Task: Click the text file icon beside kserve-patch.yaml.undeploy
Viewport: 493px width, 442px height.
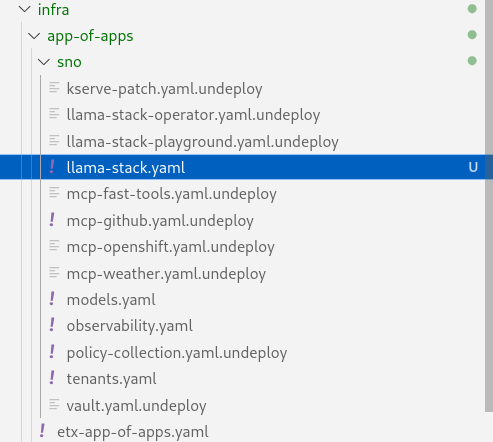Action: 54,87
